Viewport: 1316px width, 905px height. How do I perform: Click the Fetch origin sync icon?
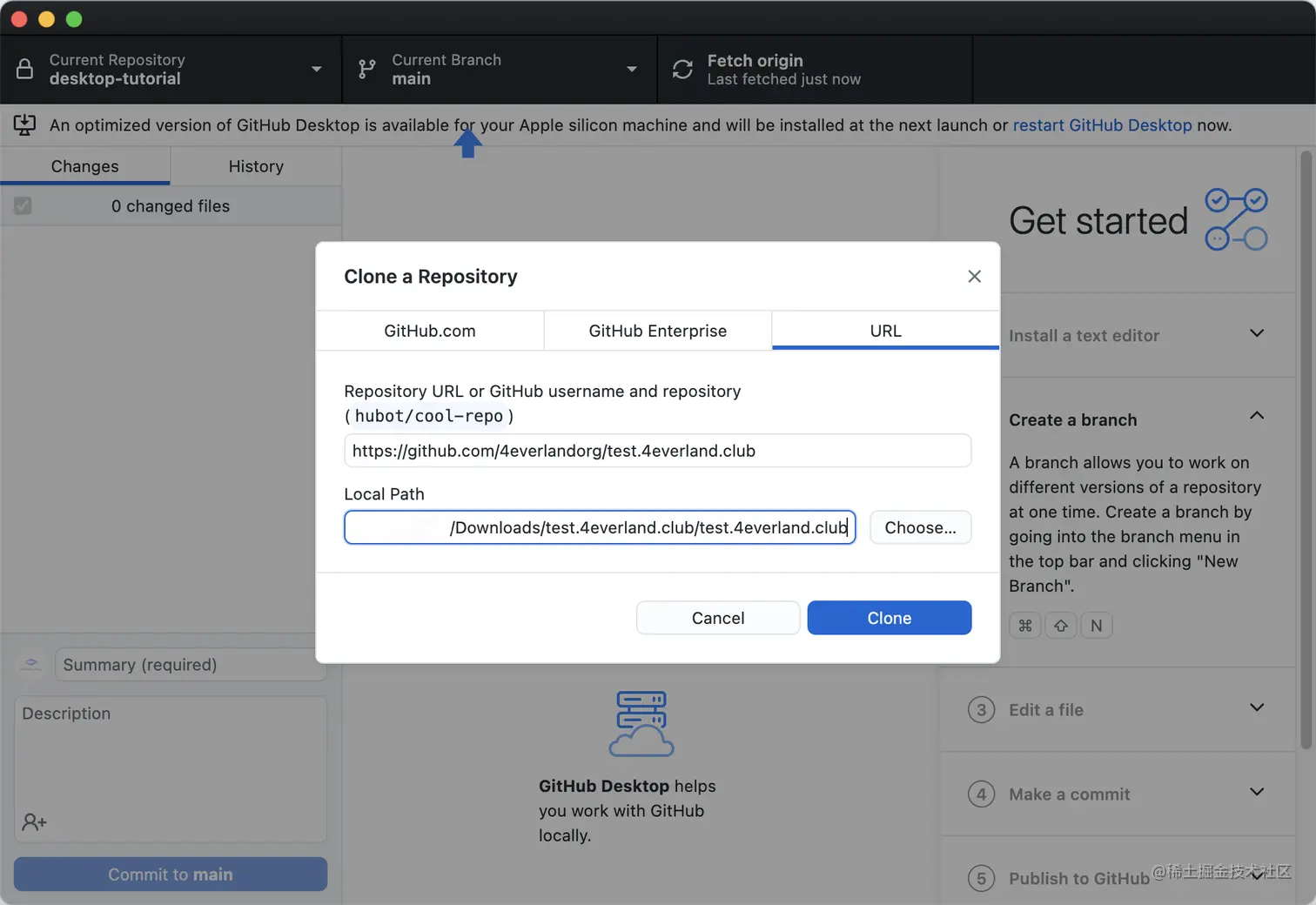[683, 70]
